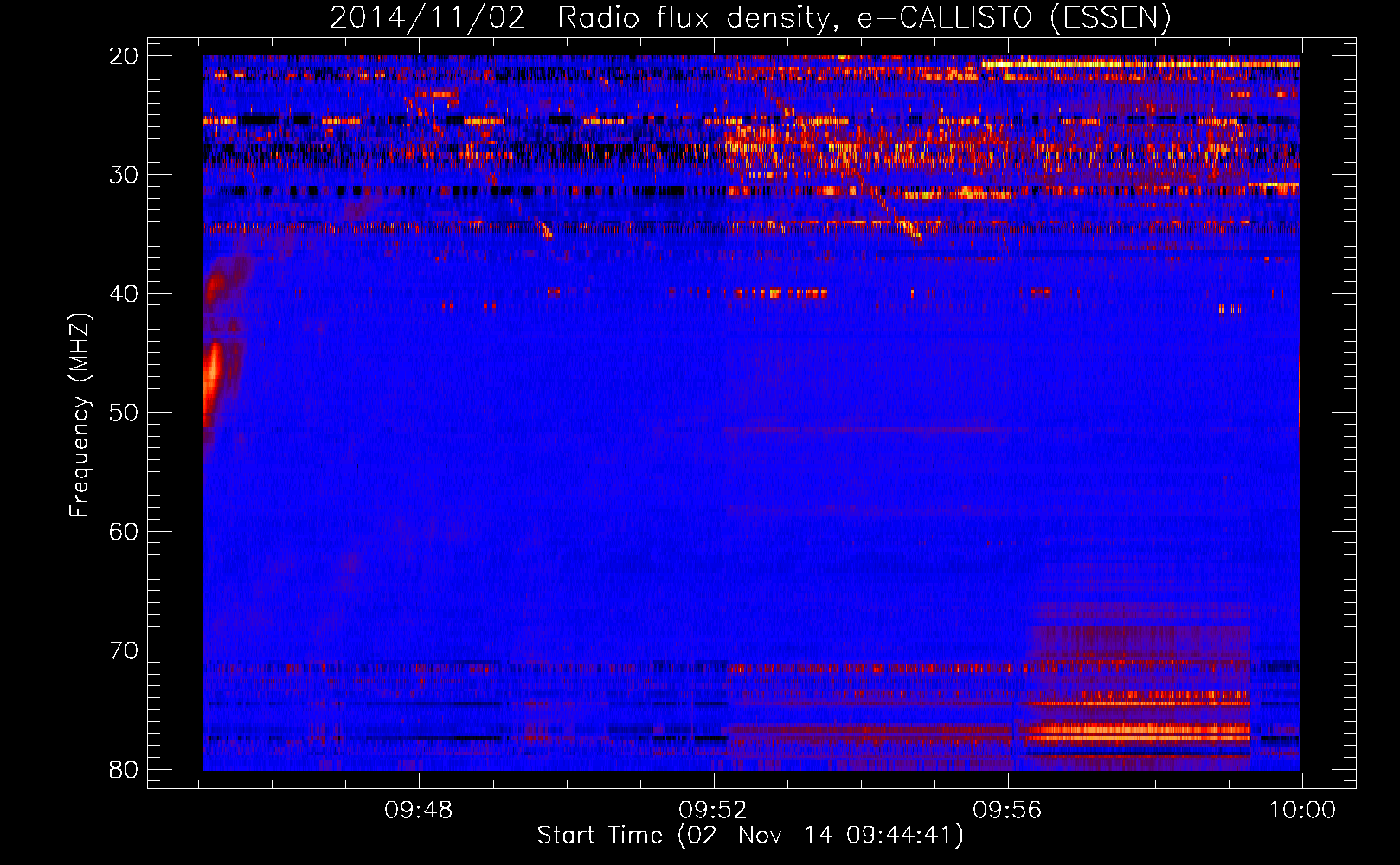Click the 09:56 time tick label
Image resolution: width=1400 pixels, height=865 pixels.
tap(1008, 811)
